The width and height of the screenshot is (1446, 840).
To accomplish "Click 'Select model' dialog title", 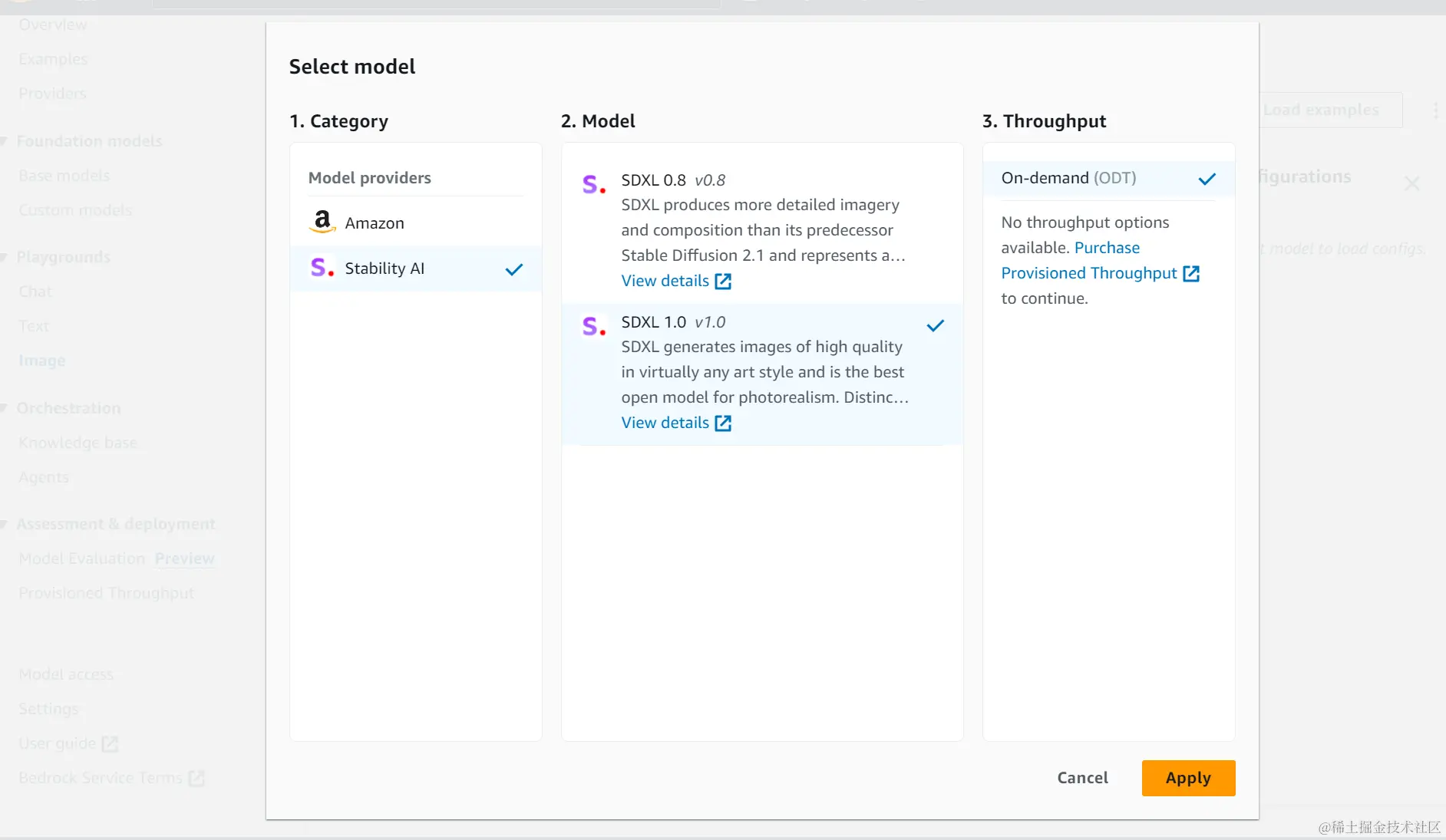I will [352, 67].
